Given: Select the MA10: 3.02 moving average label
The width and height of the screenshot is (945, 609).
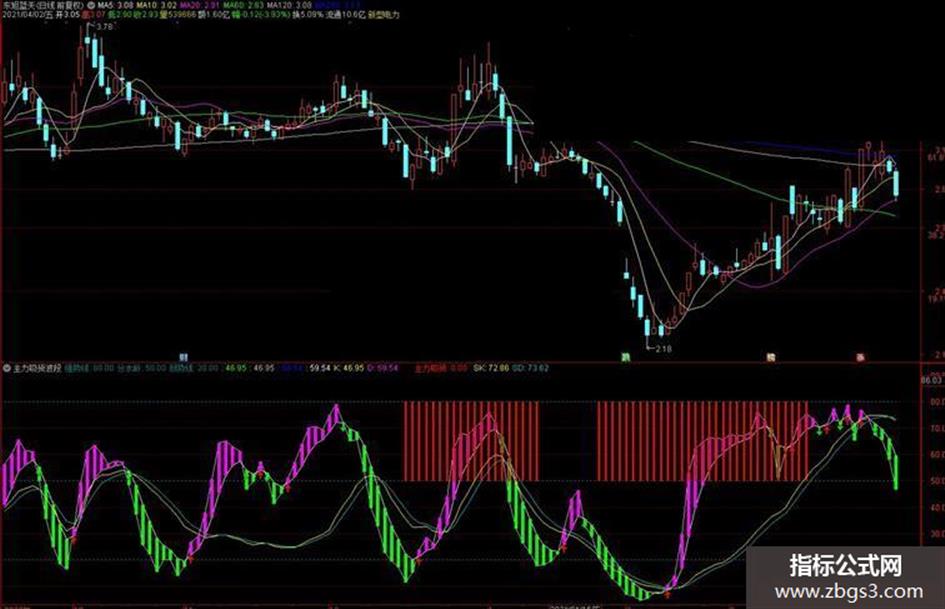Looking at the screenshot, I should point(156,5).
